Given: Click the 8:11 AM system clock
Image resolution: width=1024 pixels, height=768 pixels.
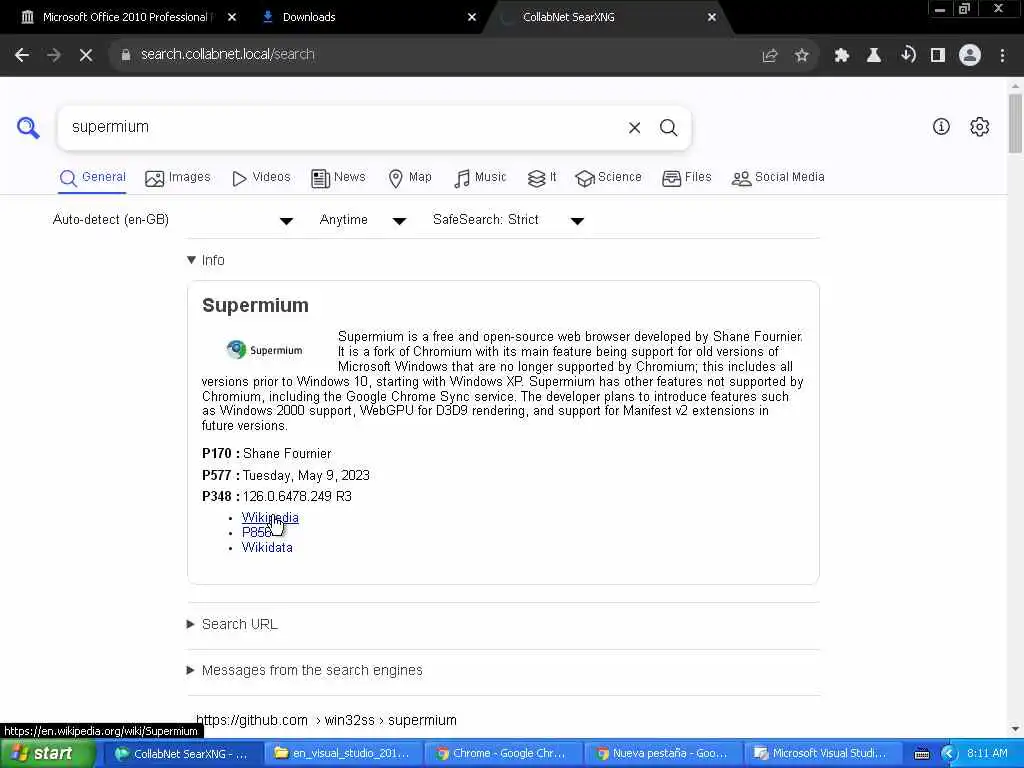Looking at the screenshot, I should [987, 754].
